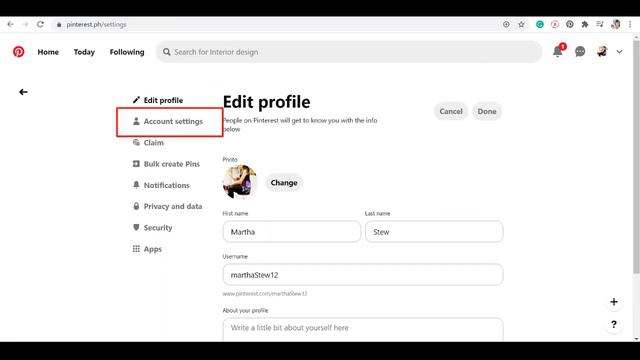Open the messages speech bubble icon

pyautogui.click(x=580, y=51)
